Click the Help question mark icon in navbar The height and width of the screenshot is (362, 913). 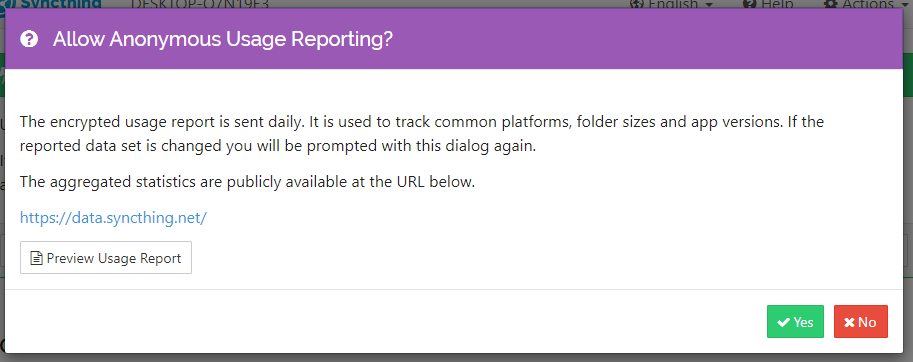[750, 4]
